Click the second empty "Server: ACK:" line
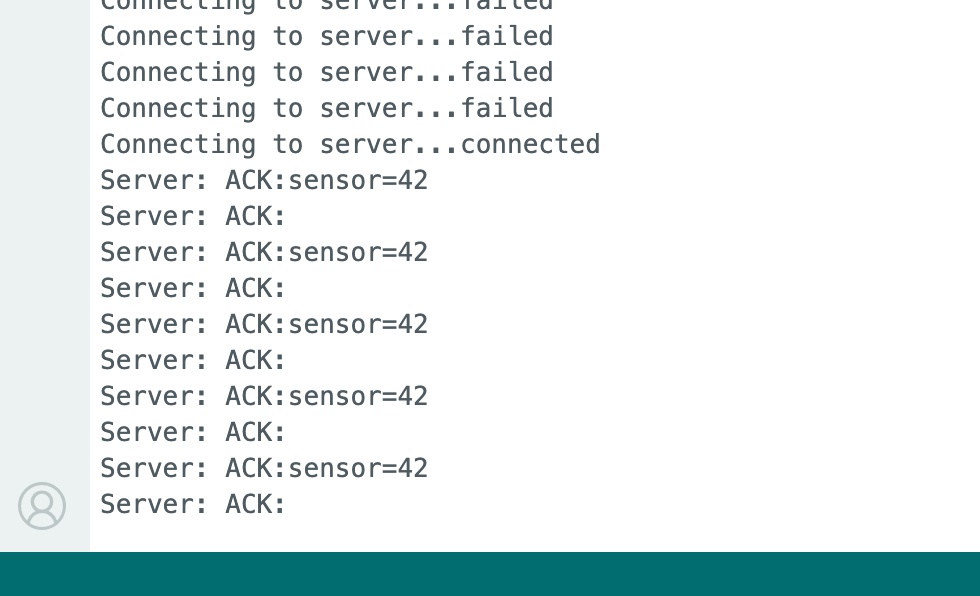Screen dimensions: 980x596 pos(193,288)
